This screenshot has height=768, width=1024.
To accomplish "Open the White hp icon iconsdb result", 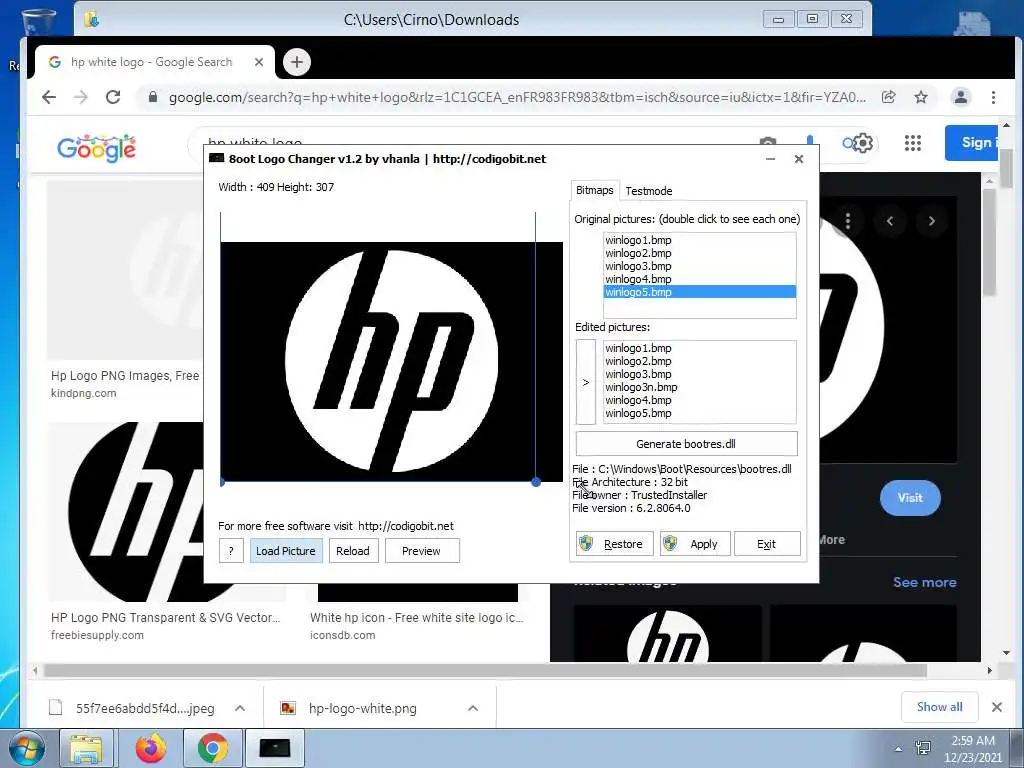I will (x=417, y=618).
